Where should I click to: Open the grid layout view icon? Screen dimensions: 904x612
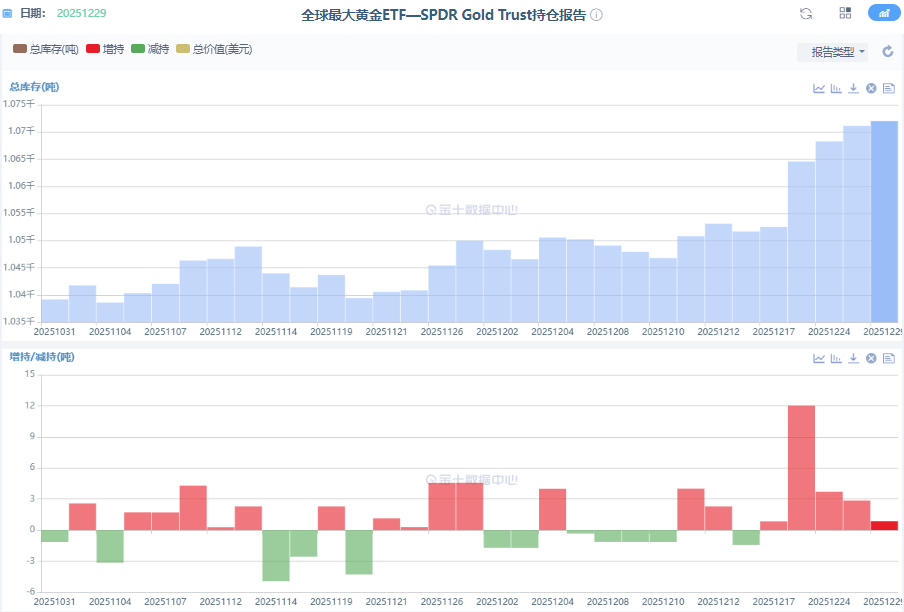click(845, 13)
